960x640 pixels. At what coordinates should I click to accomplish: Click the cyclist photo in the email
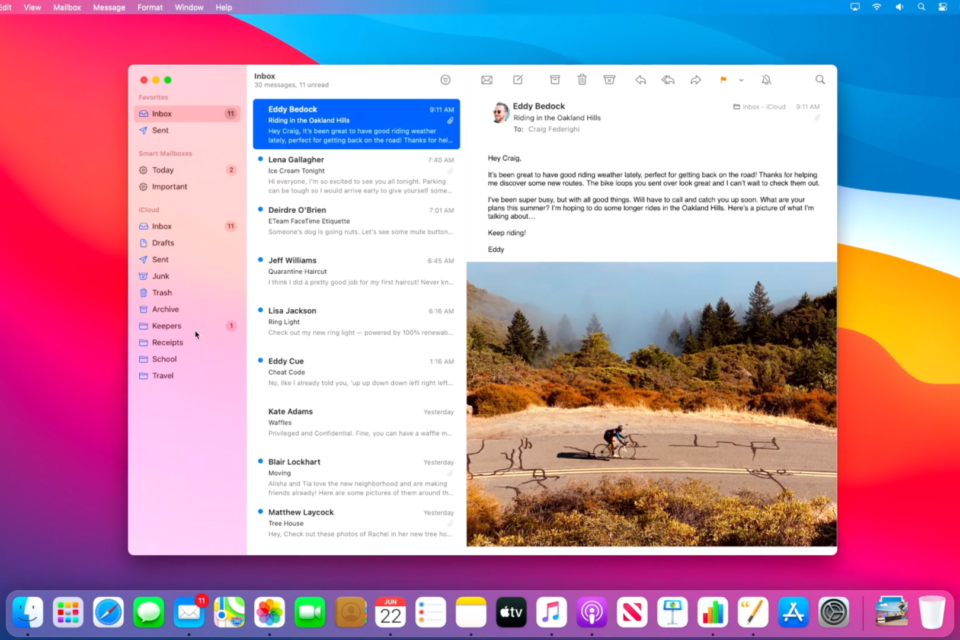point(650,404)
